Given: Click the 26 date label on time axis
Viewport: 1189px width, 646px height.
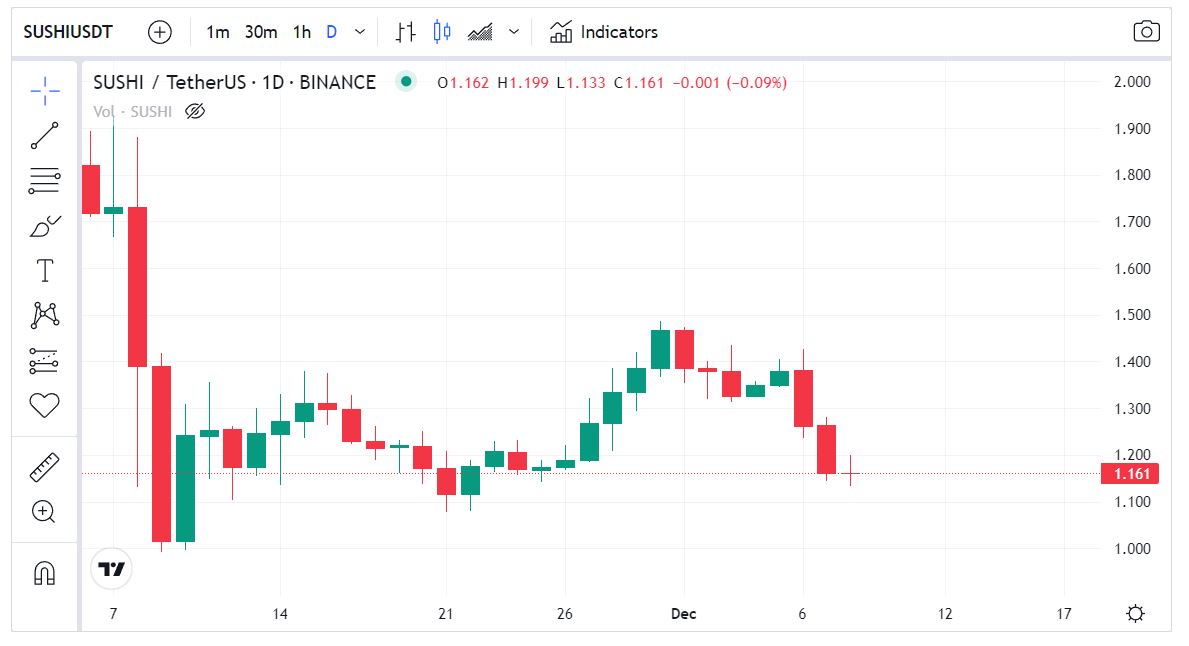Looking at the screenshot, I should pos(564,614).
